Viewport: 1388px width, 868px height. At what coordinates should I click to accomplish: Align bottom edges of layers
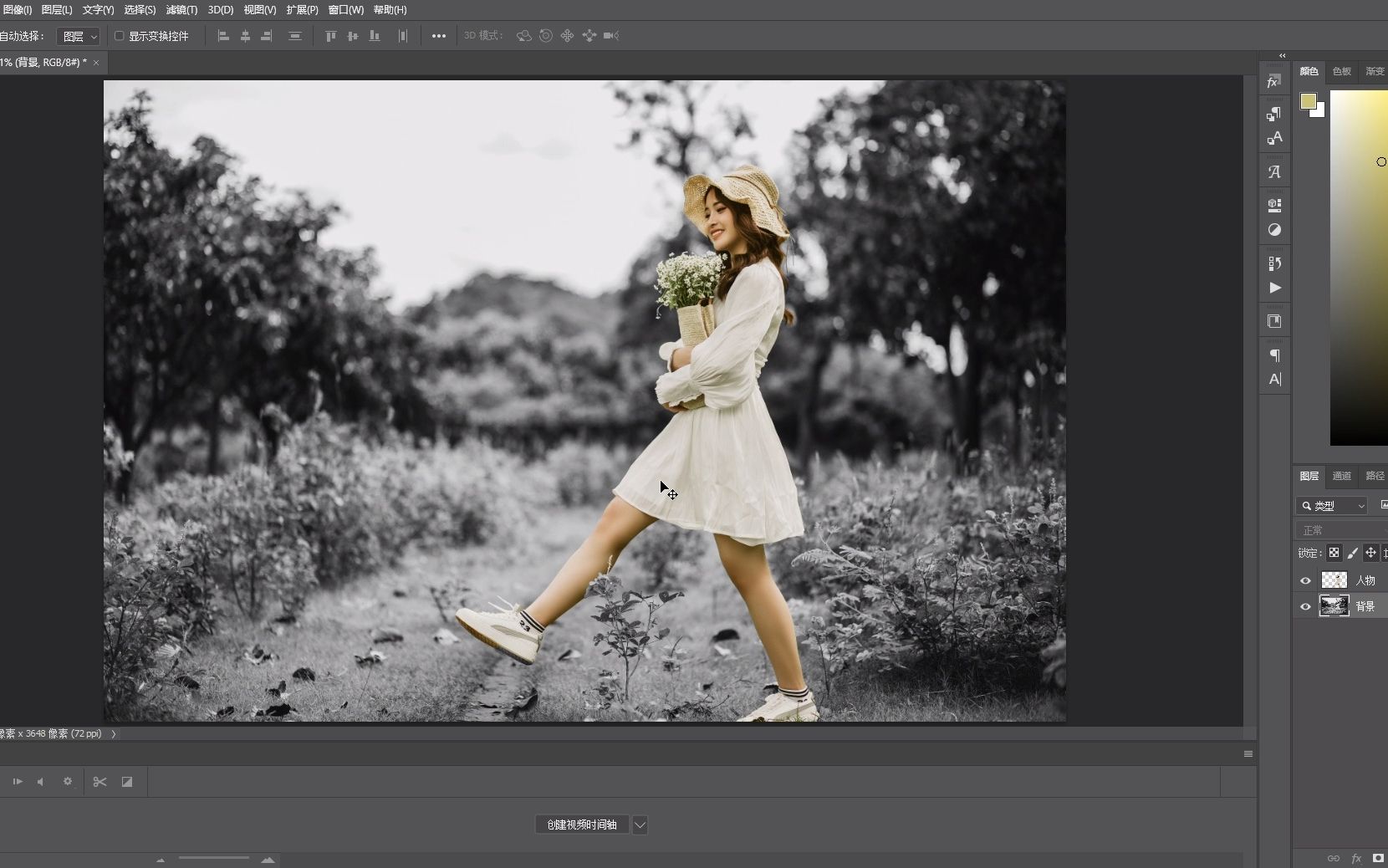click(375, 36)
